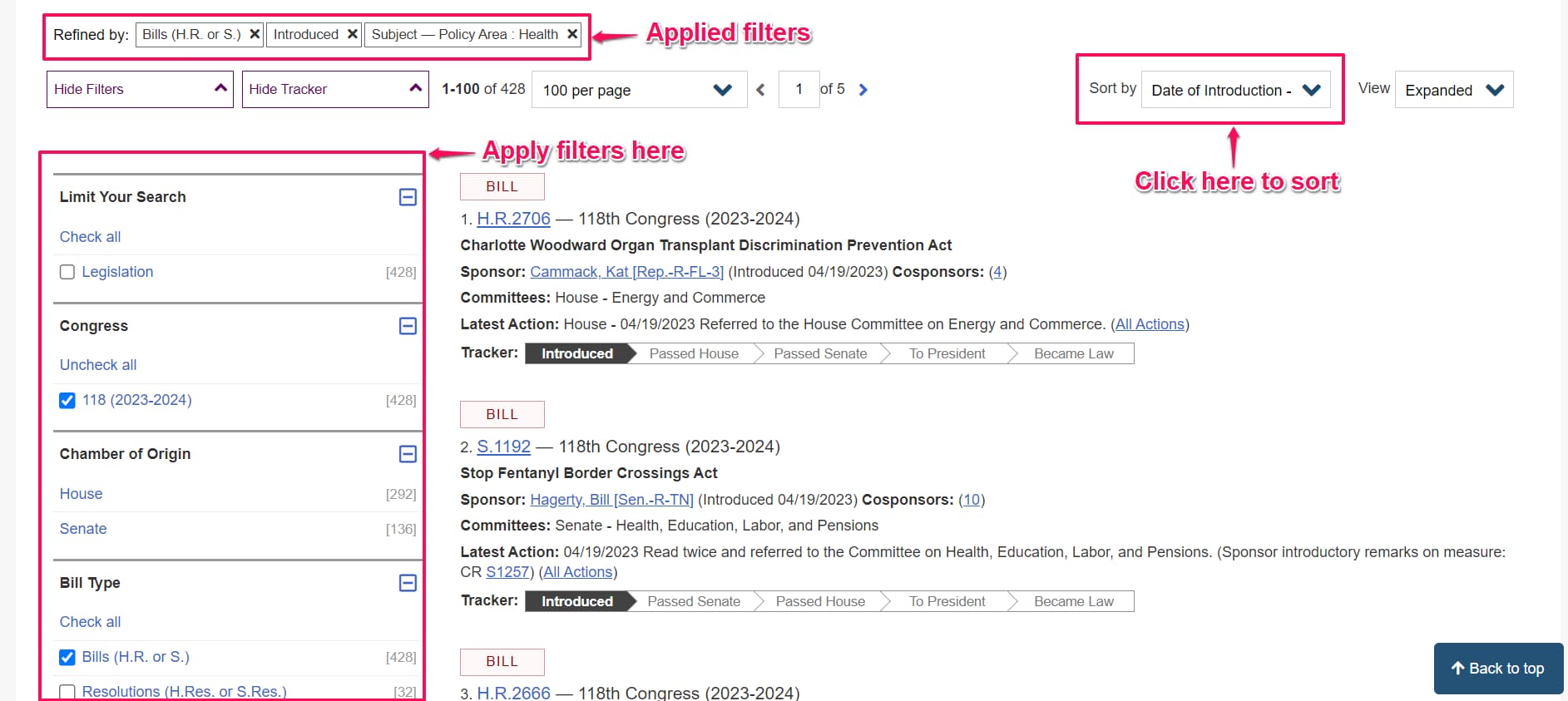Image resolution: width=1568 pixels, height=701 pixels.
Task: Open the Sort by Date of Introduction dropdown
Action: point(1235,90)
